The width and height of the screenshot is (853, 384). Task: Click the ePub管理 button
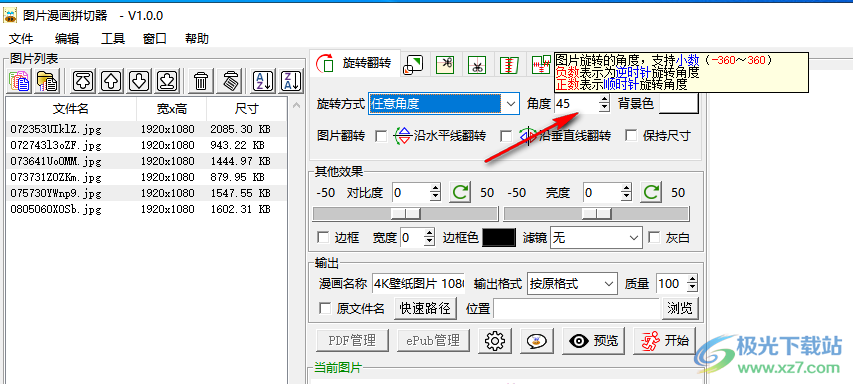click(432, 340)
